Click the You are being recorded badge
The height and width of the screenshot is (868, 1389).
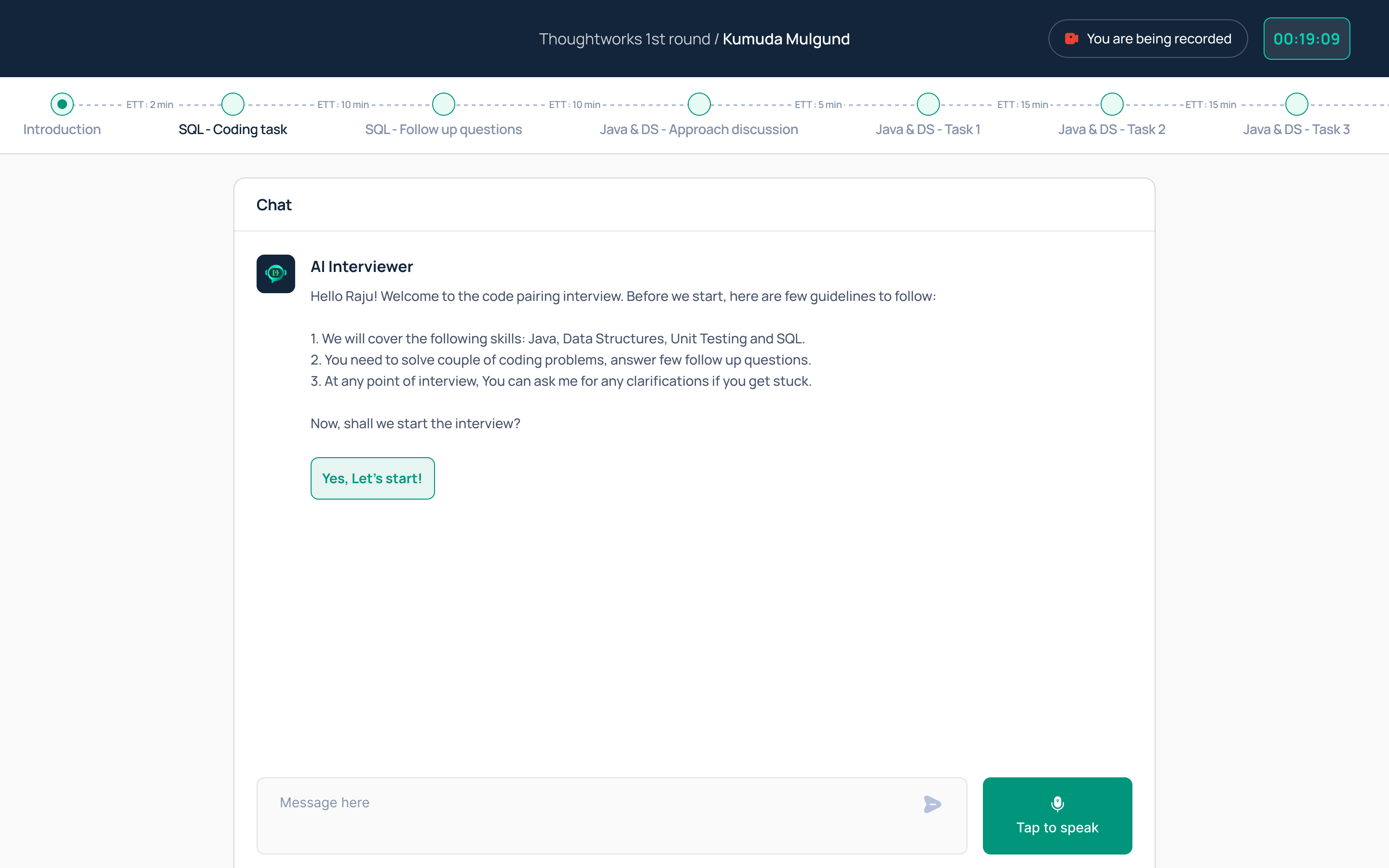(1148, 39)
